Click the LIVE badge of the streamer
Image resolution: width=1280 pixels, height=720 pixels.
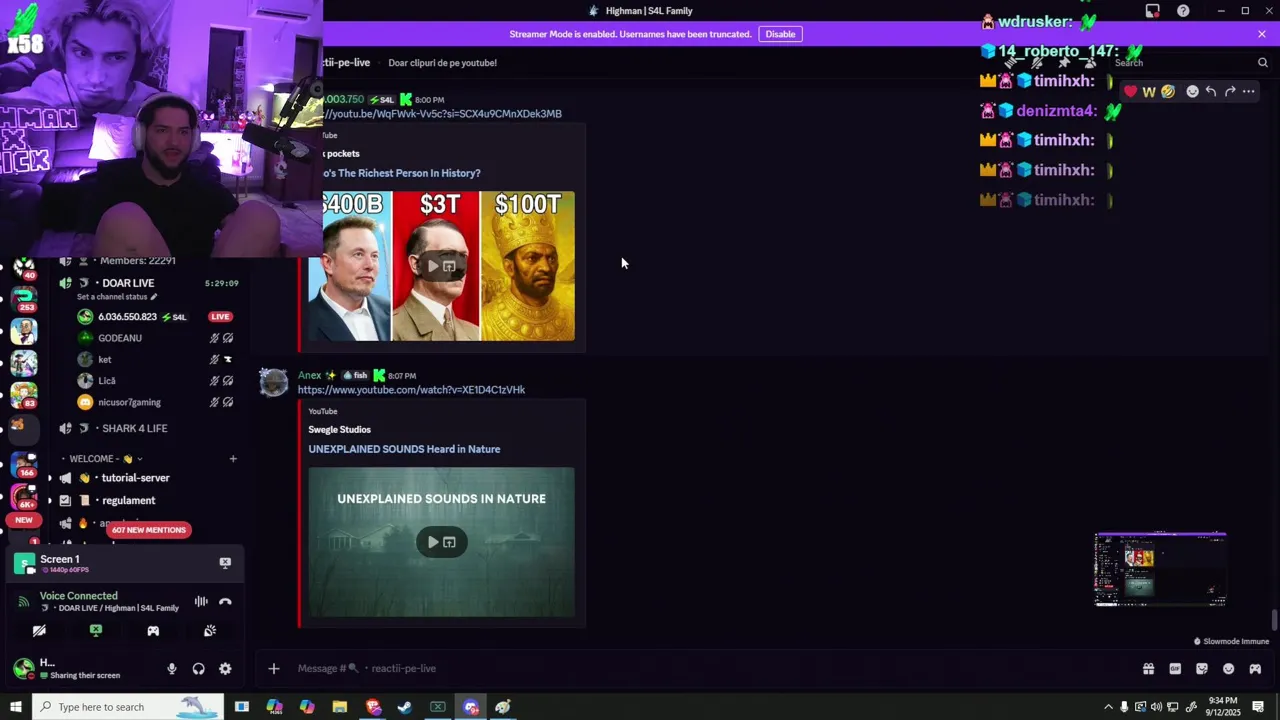pyautogui.click(x=220, y=317)
